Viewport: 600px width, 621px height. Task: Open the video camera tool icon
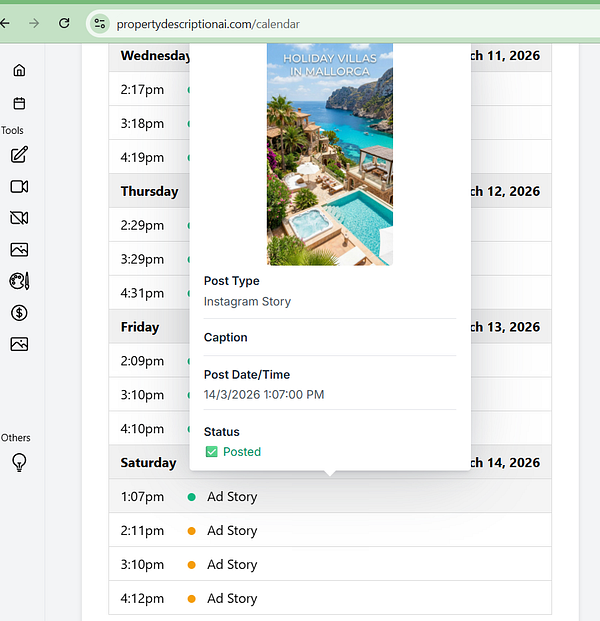[x=19, y=187]
